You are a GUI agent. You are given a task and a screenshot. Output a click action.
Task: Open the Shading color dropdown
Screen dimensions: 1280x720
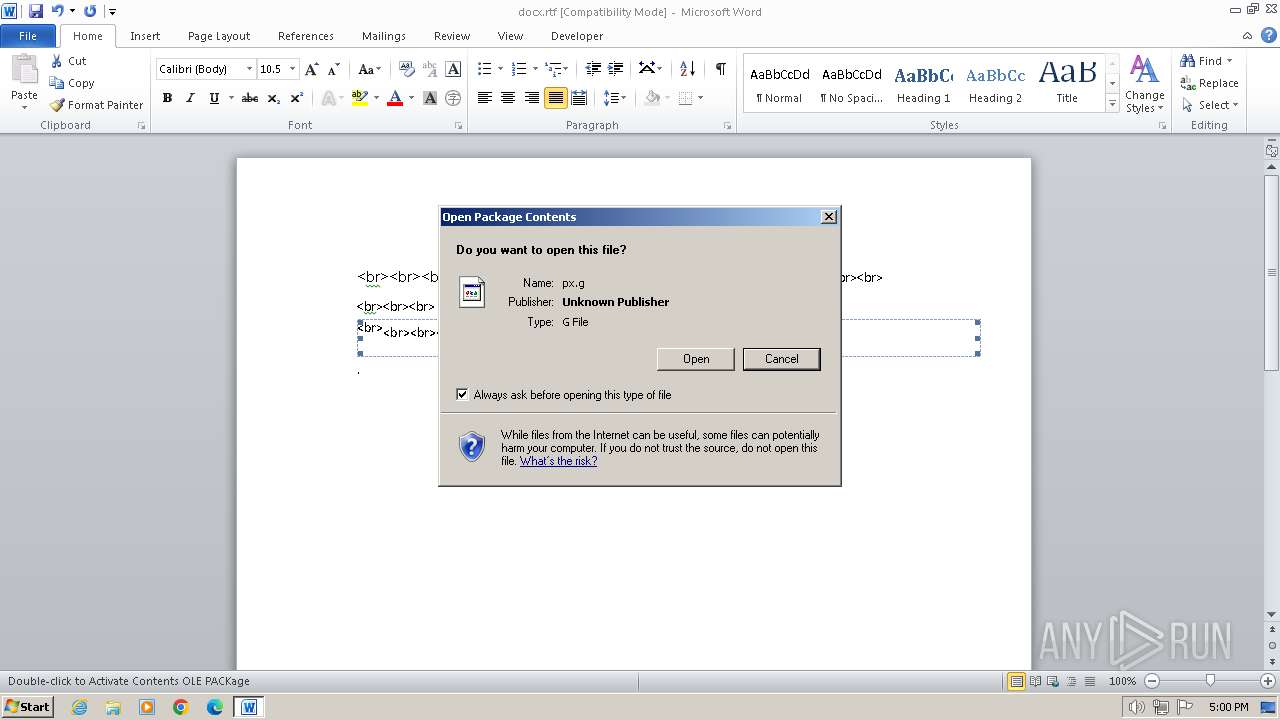coord(666,98)
